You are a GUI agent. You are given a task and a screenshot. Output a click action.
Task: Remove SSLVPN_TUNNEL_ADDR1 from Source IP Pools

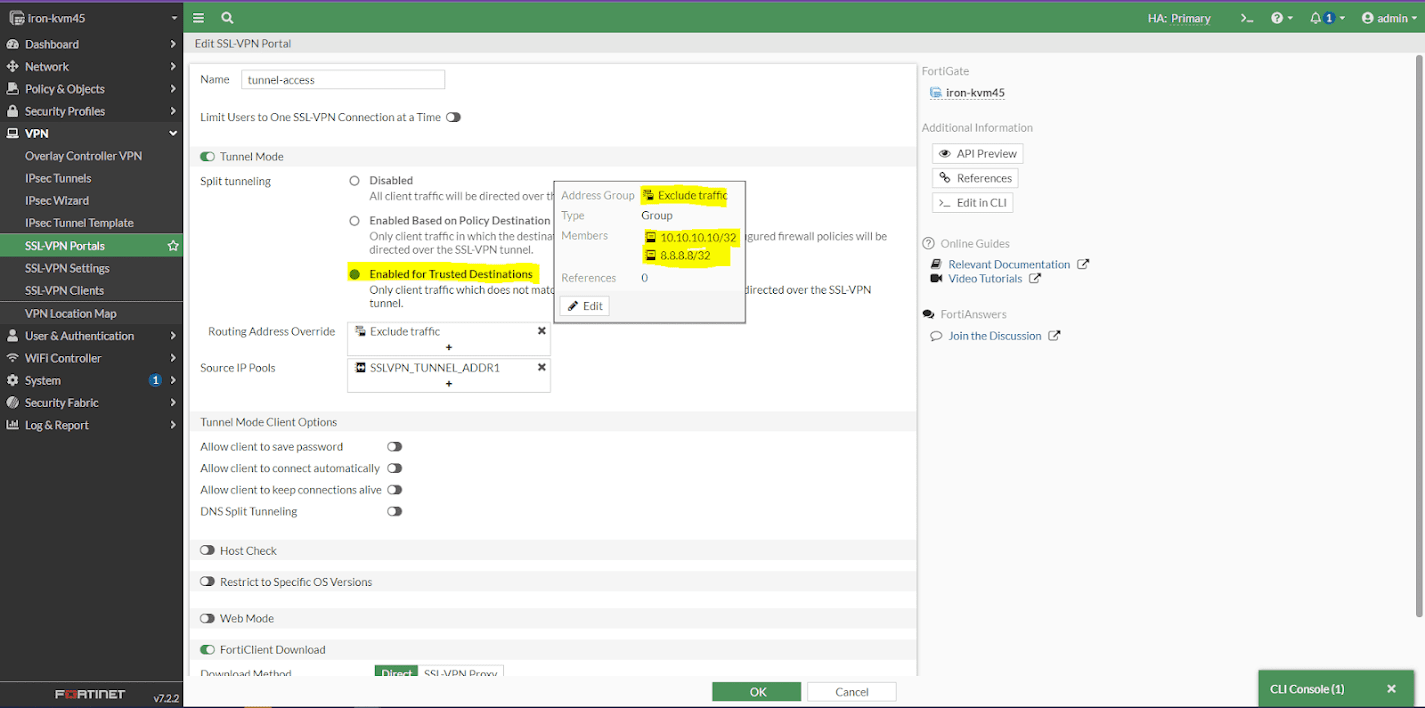pyautogui.click(x=542, y=367)
